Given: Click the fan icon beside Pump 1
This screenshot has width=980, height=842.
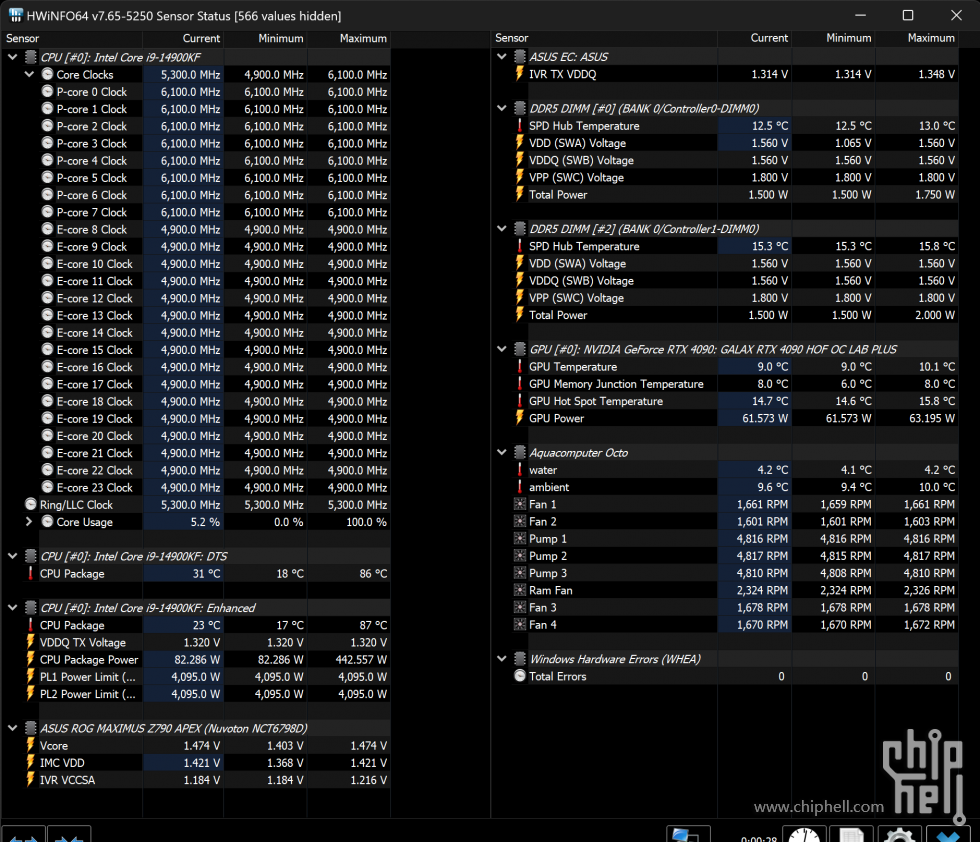Looking at the screenshot, I should click(x=519, y=538).
